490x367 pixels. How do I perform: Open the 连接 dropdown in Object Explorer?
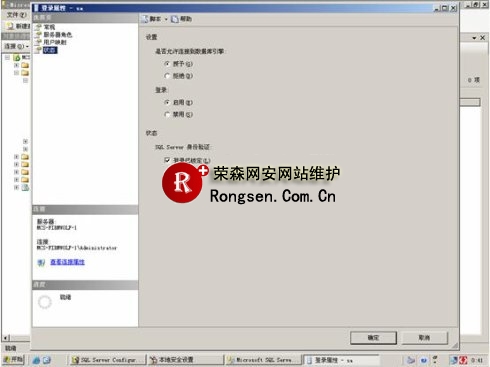(x=16, y=46)
